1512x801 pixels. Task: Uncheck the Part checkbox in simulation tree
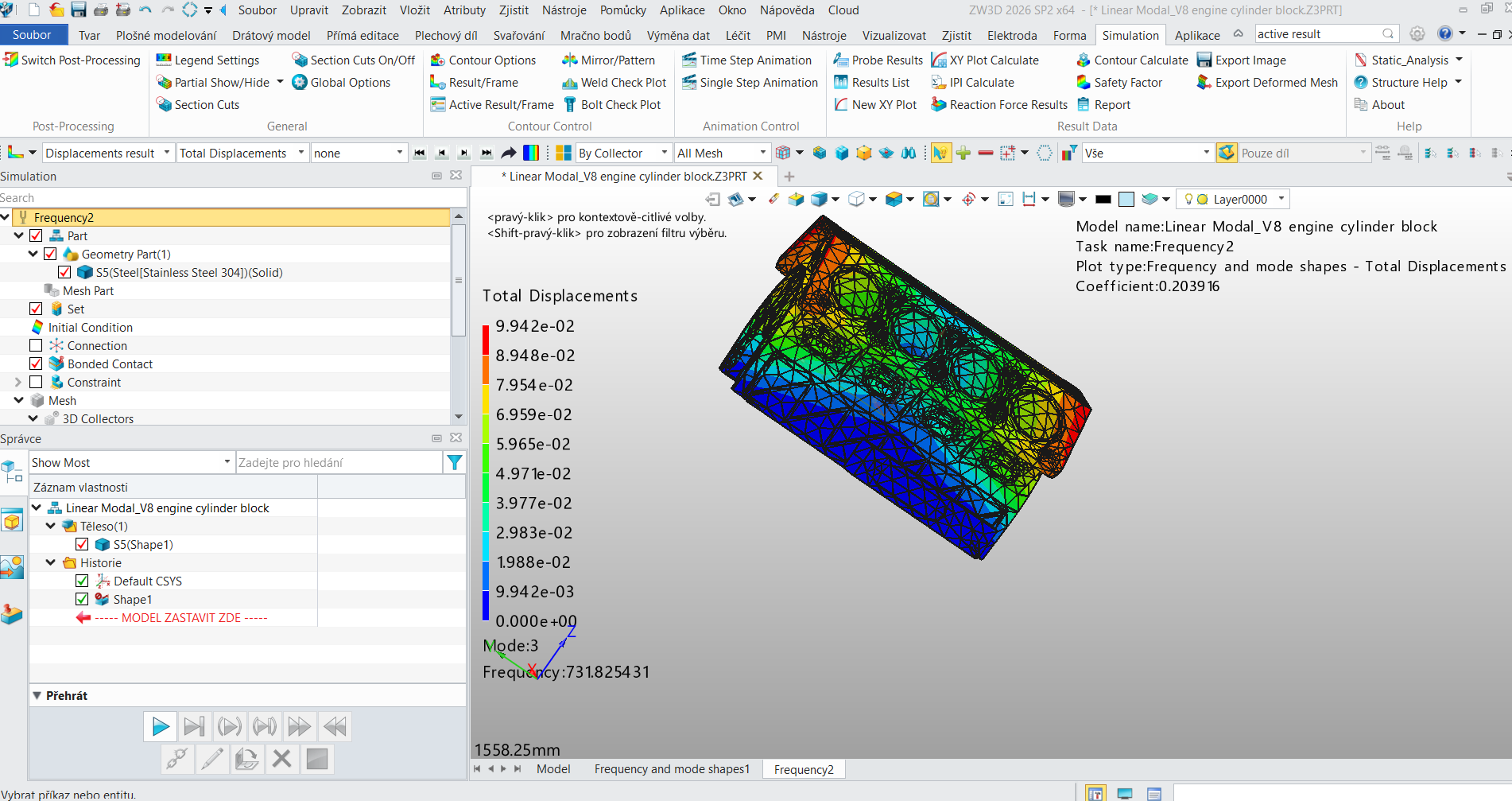click(x=36, y=235)
